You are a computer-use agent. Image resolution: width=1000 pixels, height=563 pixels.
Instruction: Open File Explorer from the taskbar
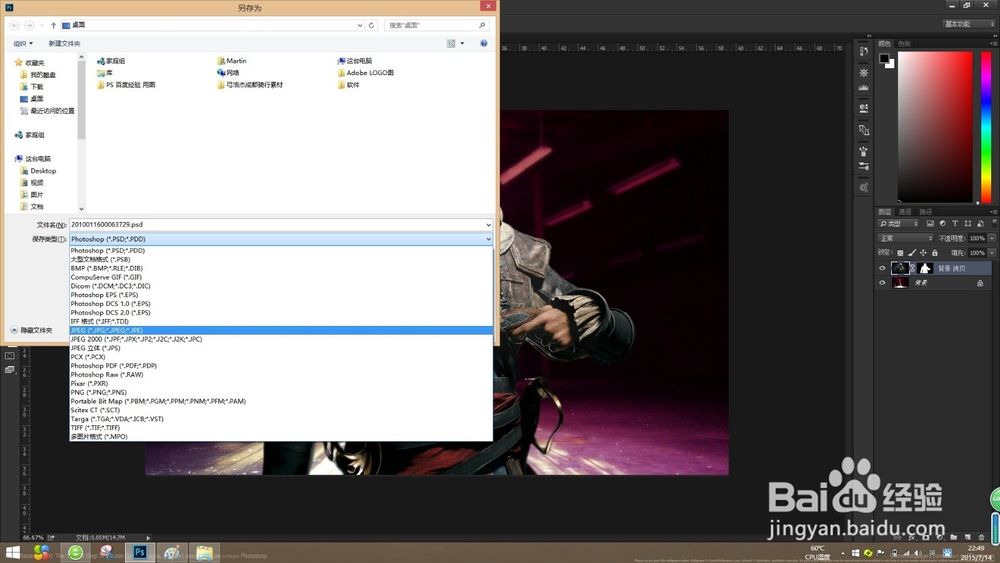pyautogui.click(x=204, y=553)
